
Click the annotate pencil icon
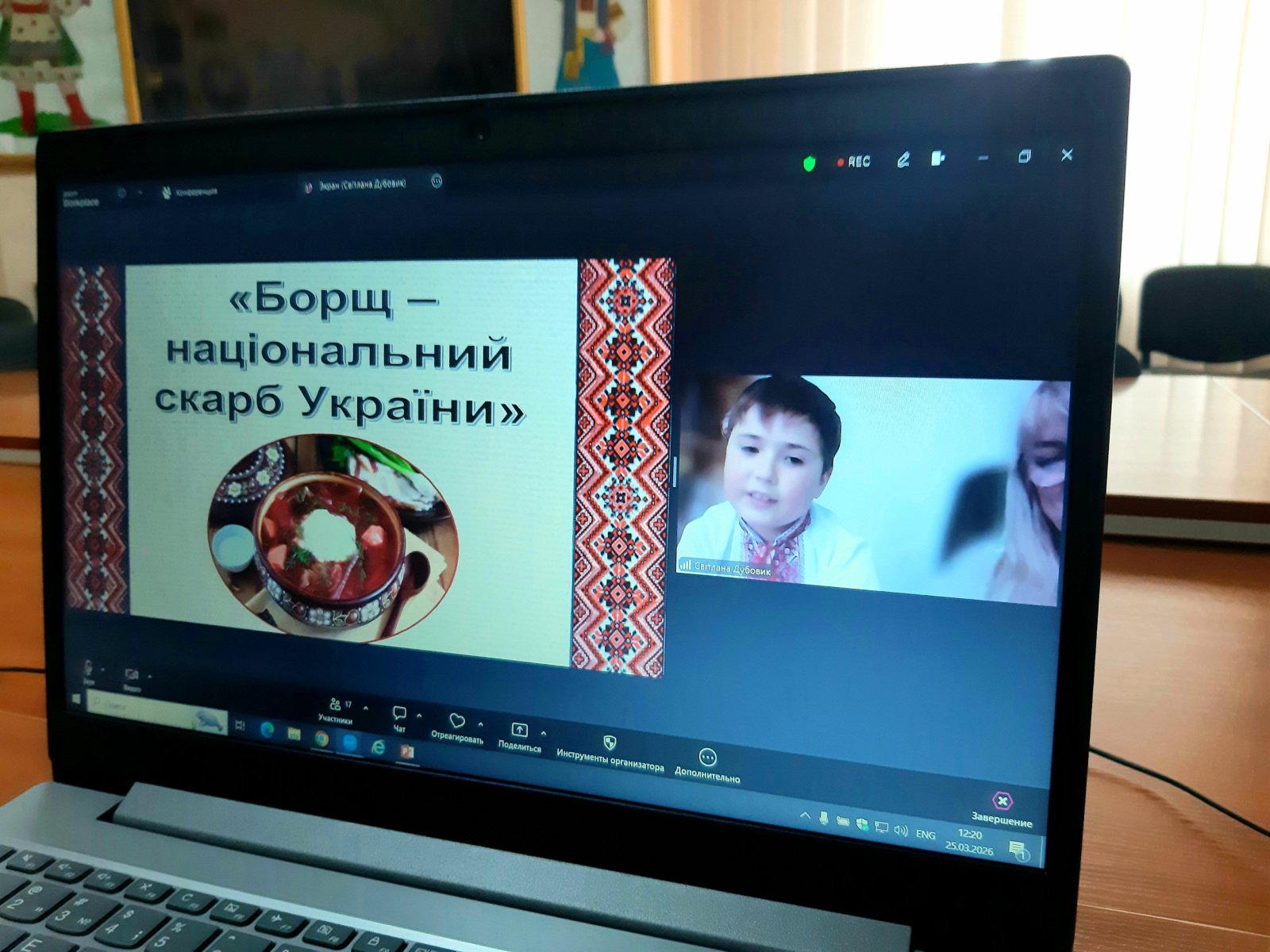point(903,160)
